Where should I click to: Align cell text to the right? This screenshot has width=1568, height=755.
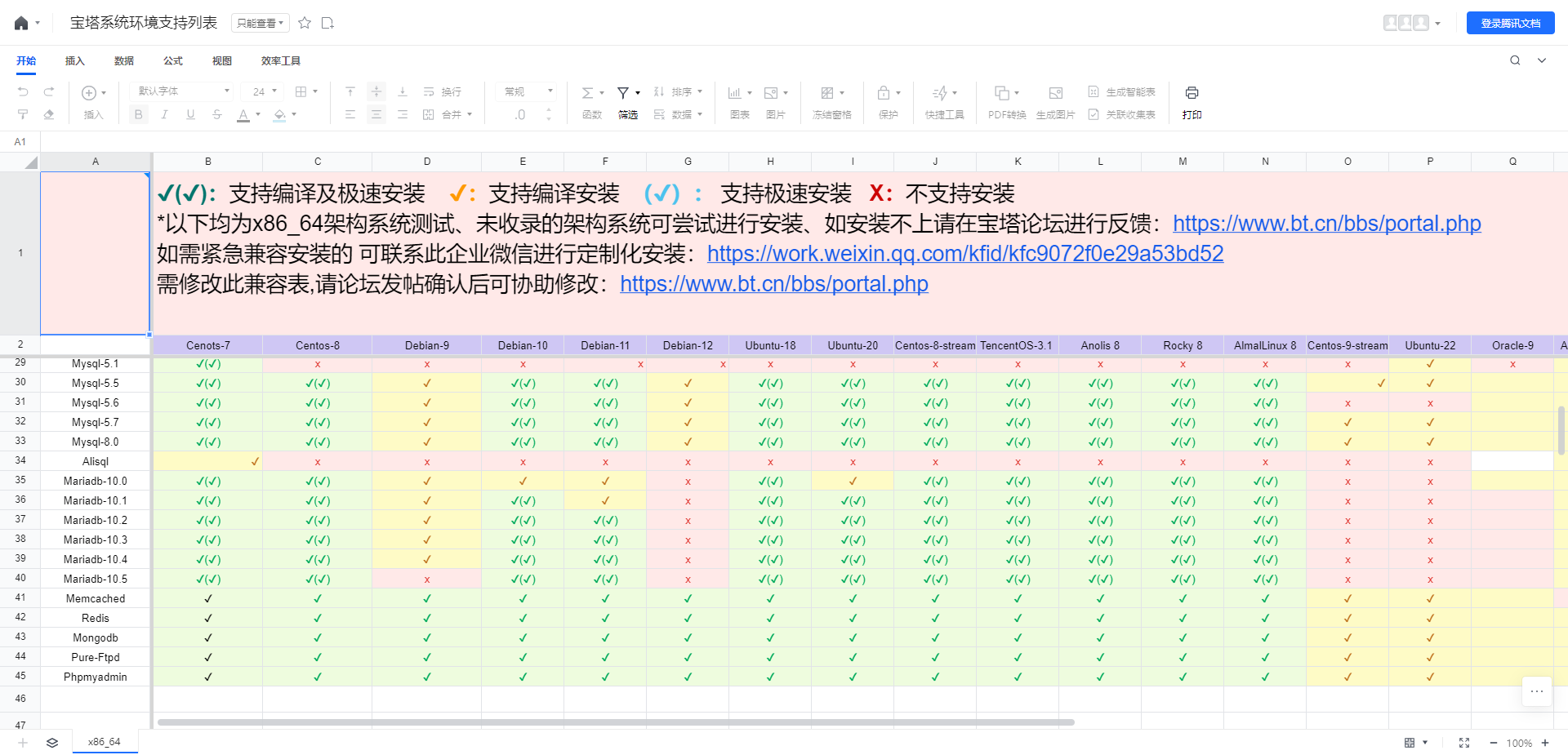(x=403, y=114)
